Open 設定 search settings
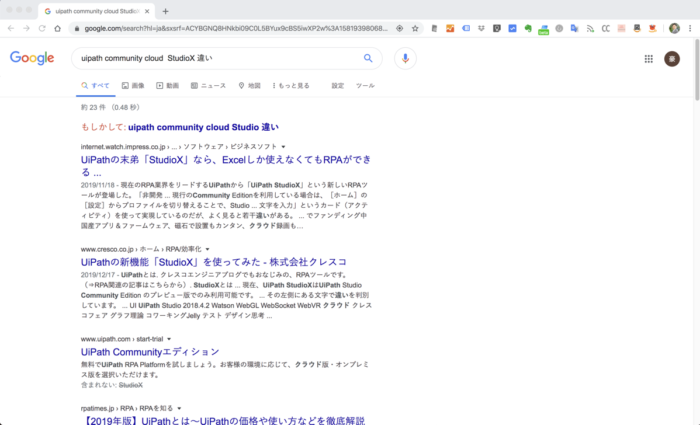Viewport: 700px width, 425px height. [x=338, y=85]
